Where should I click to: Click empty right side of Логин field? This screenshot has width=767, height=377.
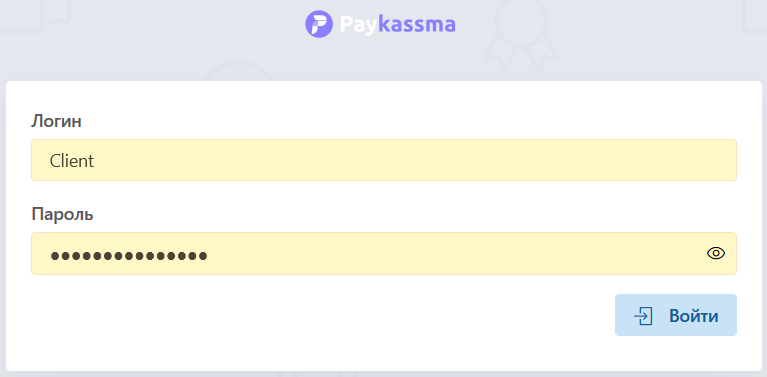click(x=587, y=160)
